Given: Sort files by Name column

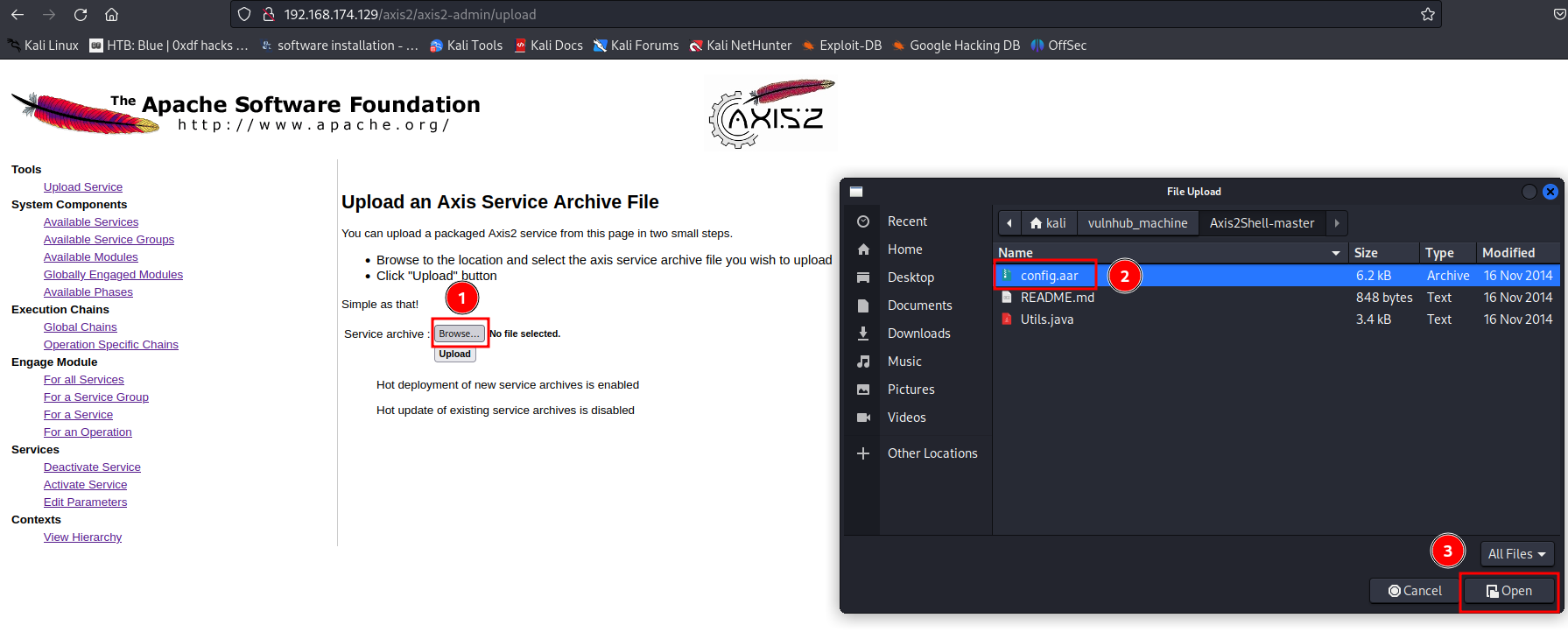Looking at the screenshot, I should 1171,253.
